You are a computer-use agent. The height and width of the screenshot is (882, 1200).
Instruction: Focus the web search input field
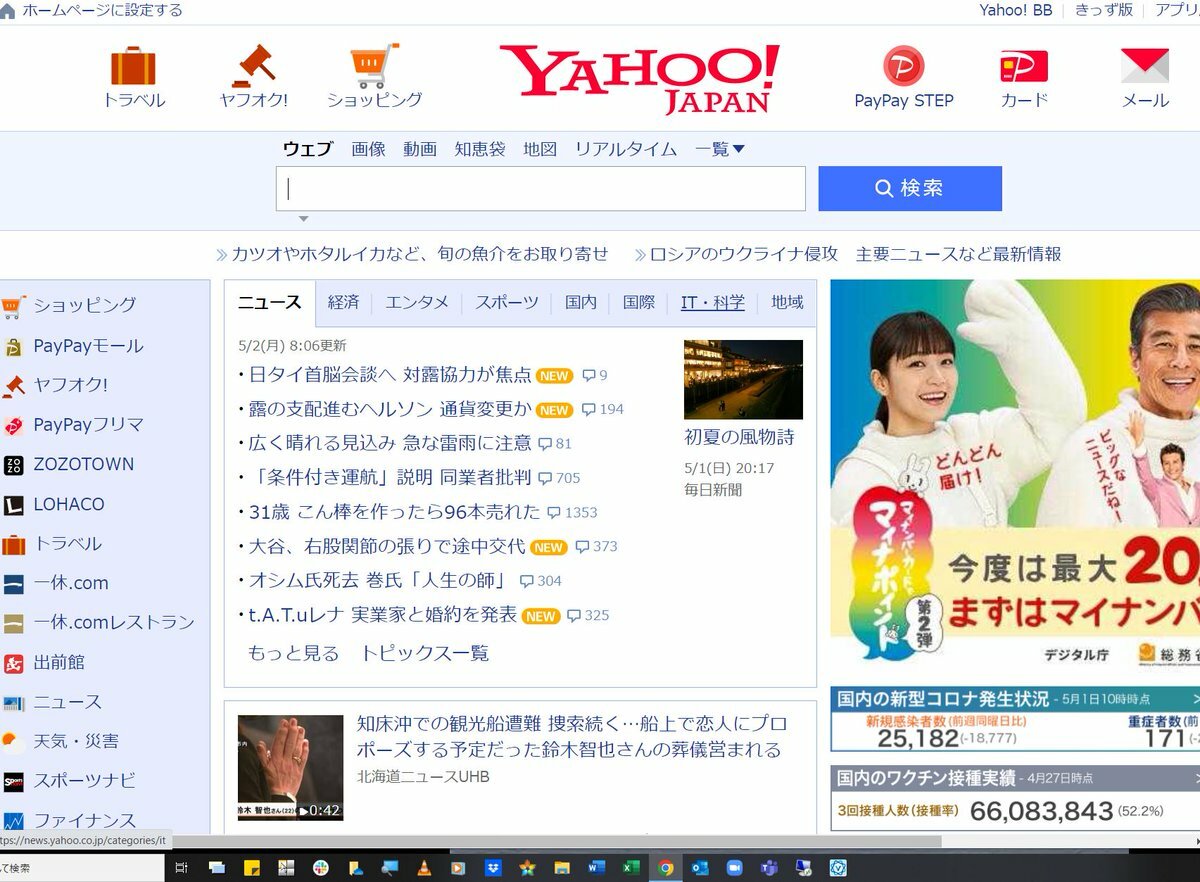(541, 188)
